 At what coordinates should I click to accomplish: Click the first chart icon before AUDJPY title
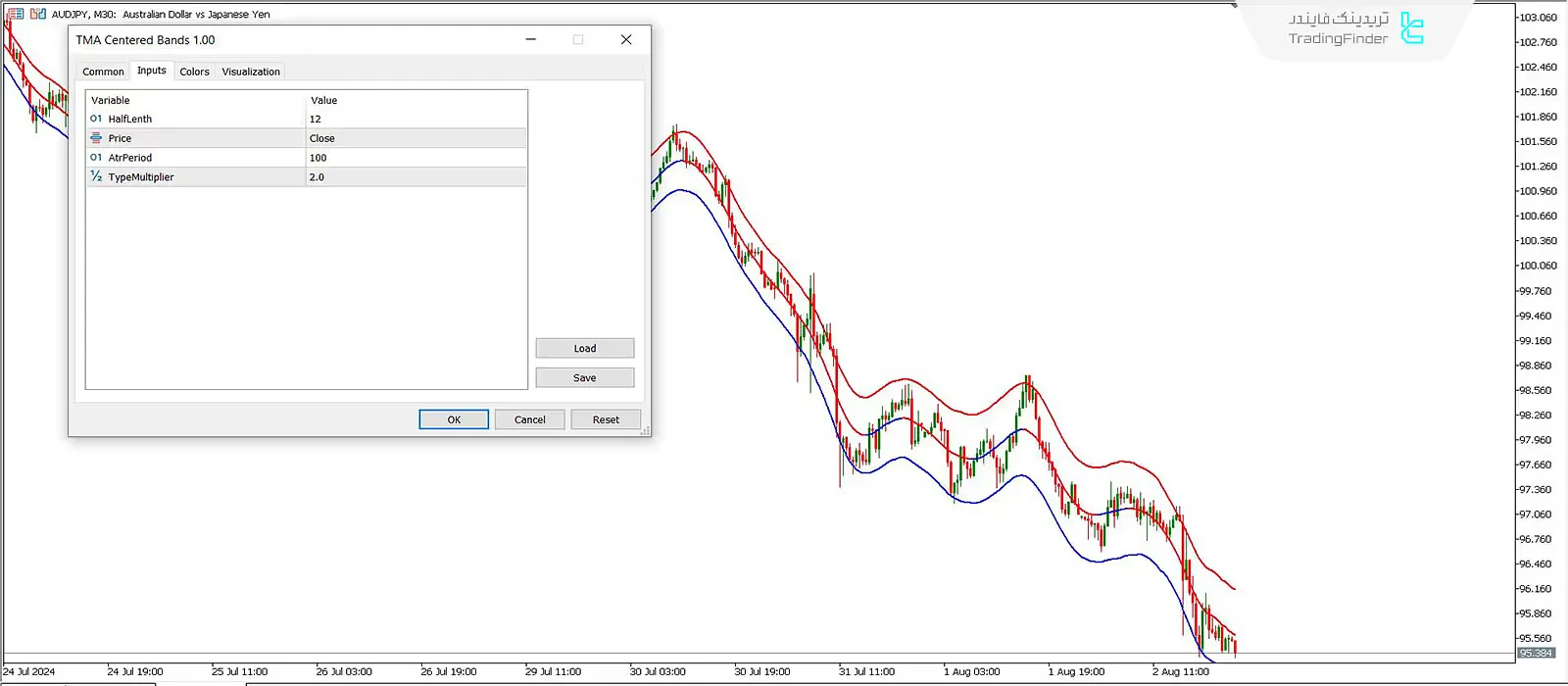16,14
